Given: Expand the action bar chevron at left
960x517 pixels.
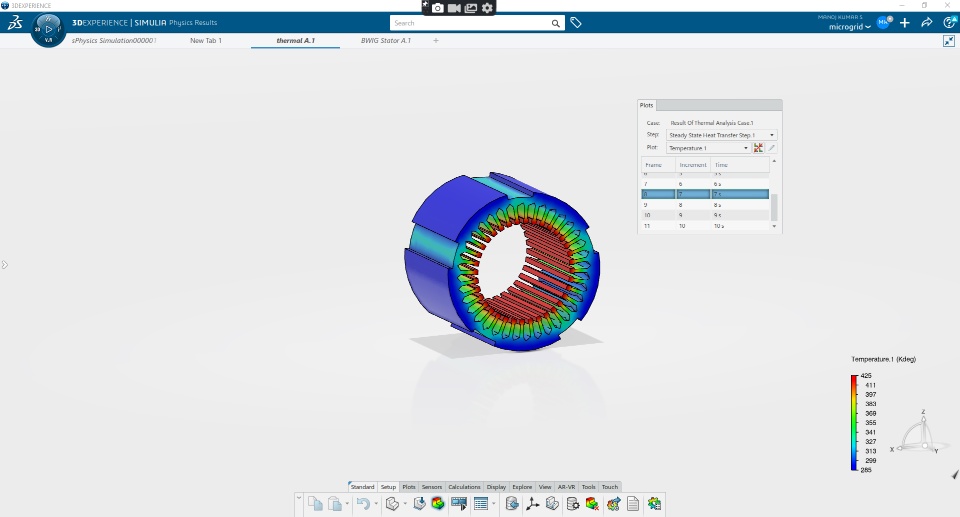Looking at the screenshot, I should 299,498.
